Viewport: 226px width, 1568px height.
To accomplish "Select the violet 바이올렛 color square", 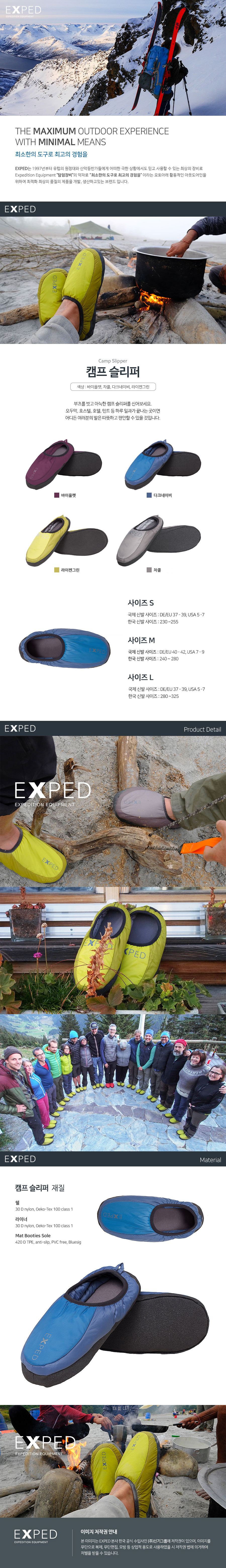I will [56, 495].
